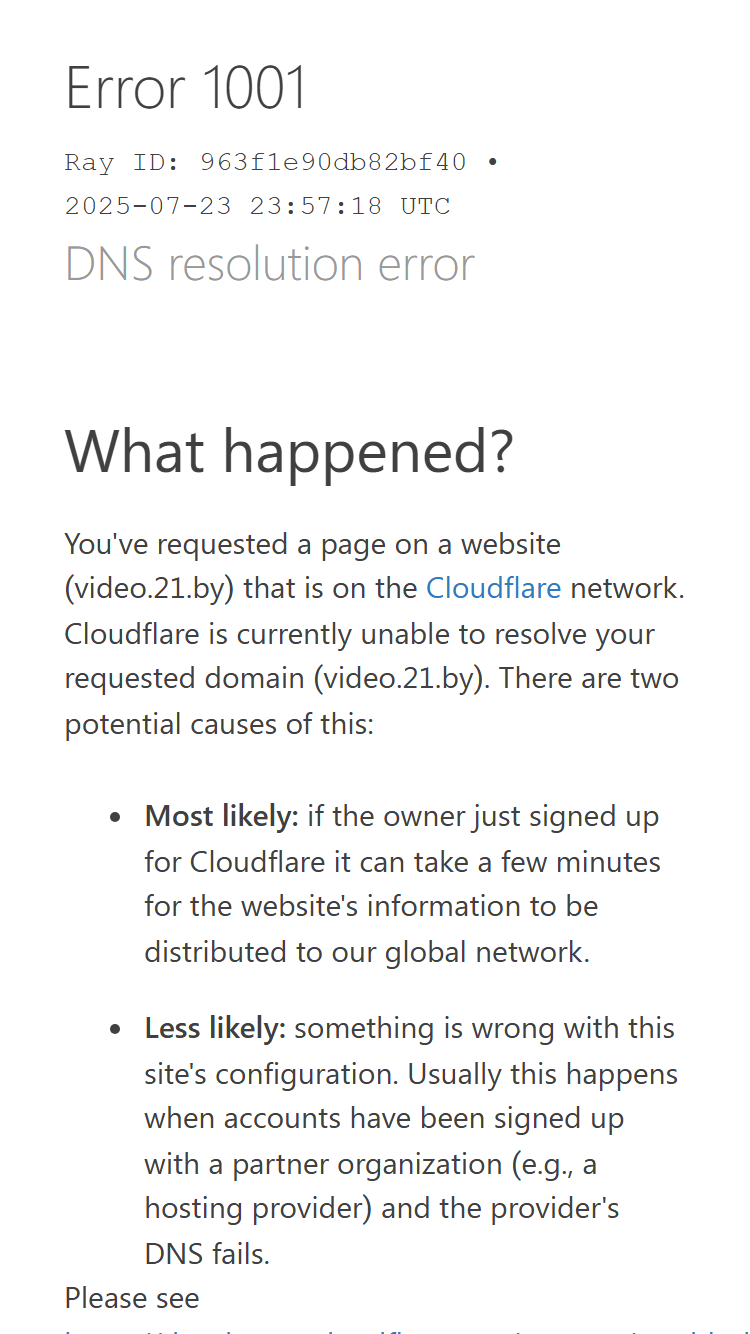Image resolution: width=750 pixels, height=1334 pixels.
Task: Click the Please see text
Action: 132,1298
